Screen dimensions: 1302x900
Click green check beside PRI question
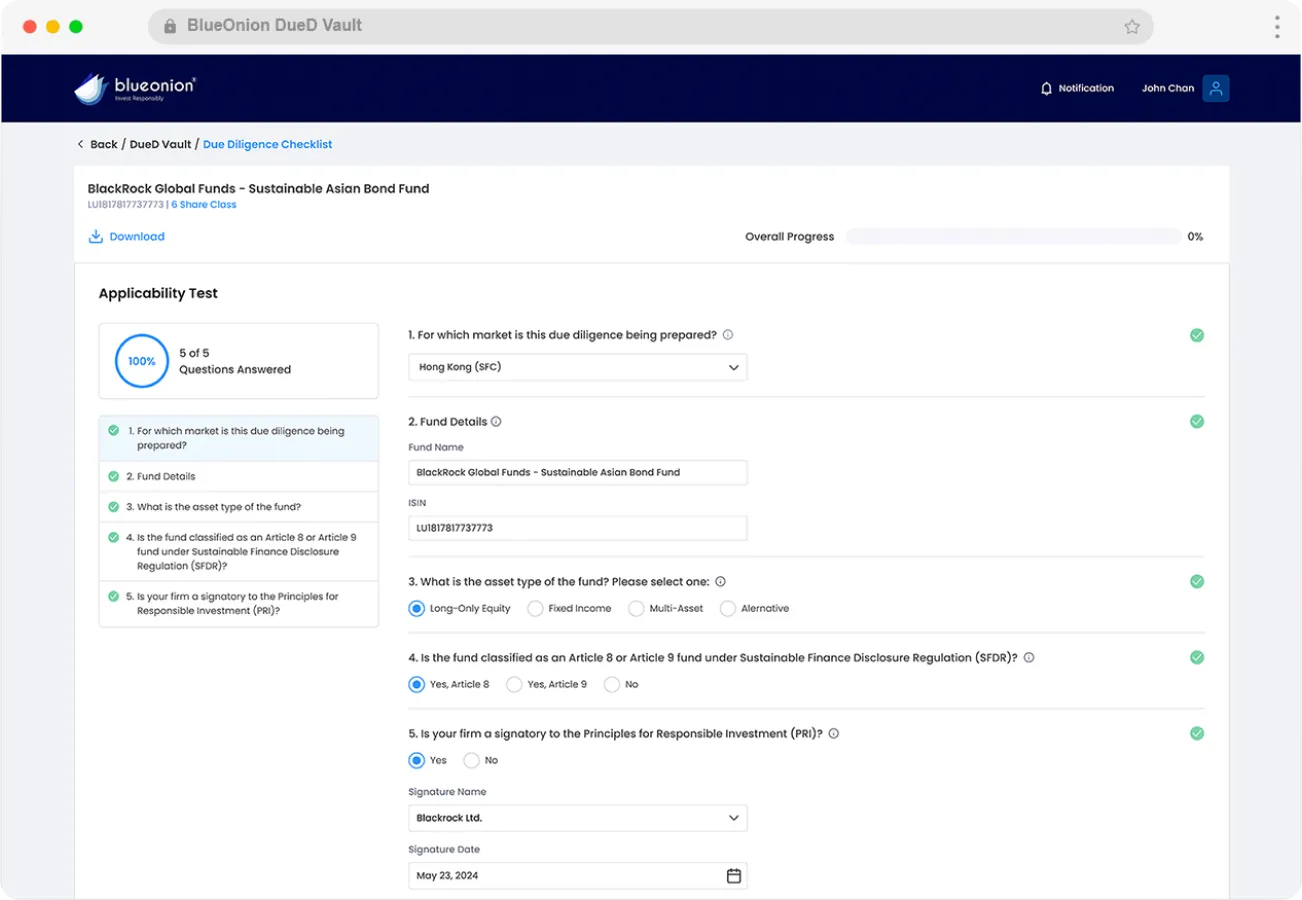pos(1197,734)
